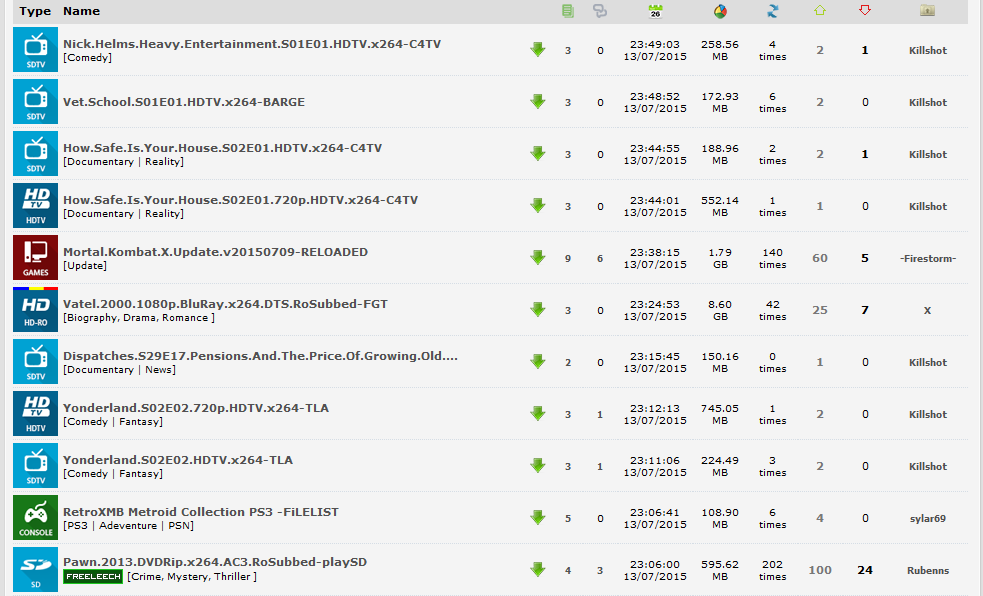Click size value 745.05 MB
The height and width of the screenshot is (596, 983).
tap(720, 414)
